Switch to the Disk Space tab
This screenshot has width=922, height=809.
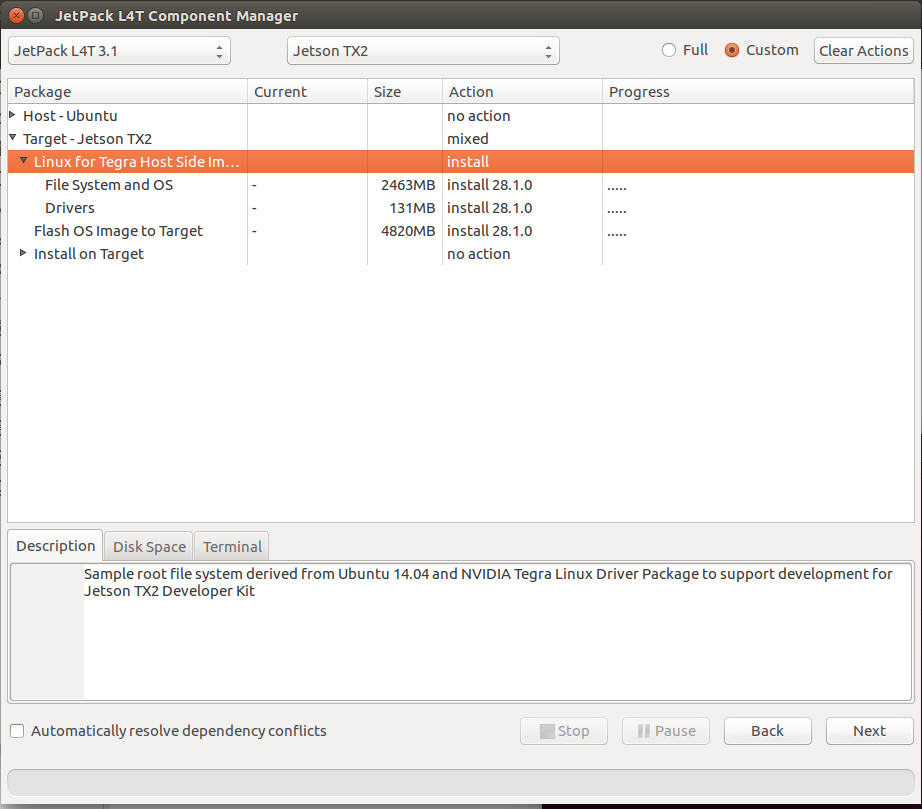149,547
